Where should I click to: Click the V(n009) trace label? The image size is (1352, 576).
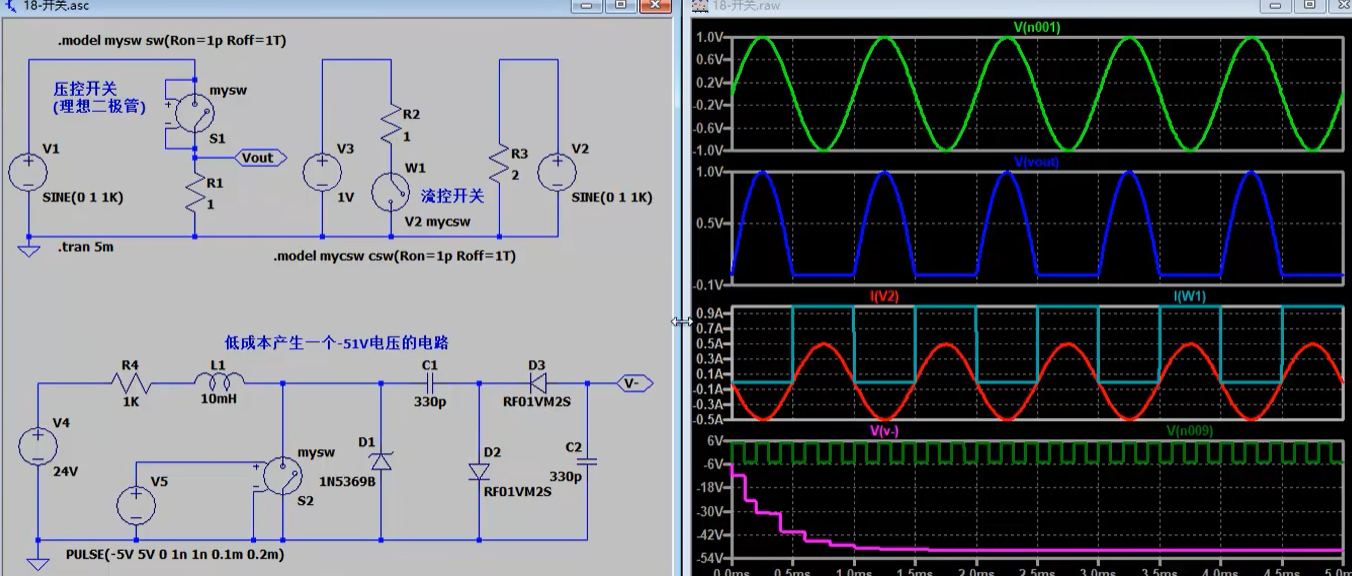[1190, 431]
